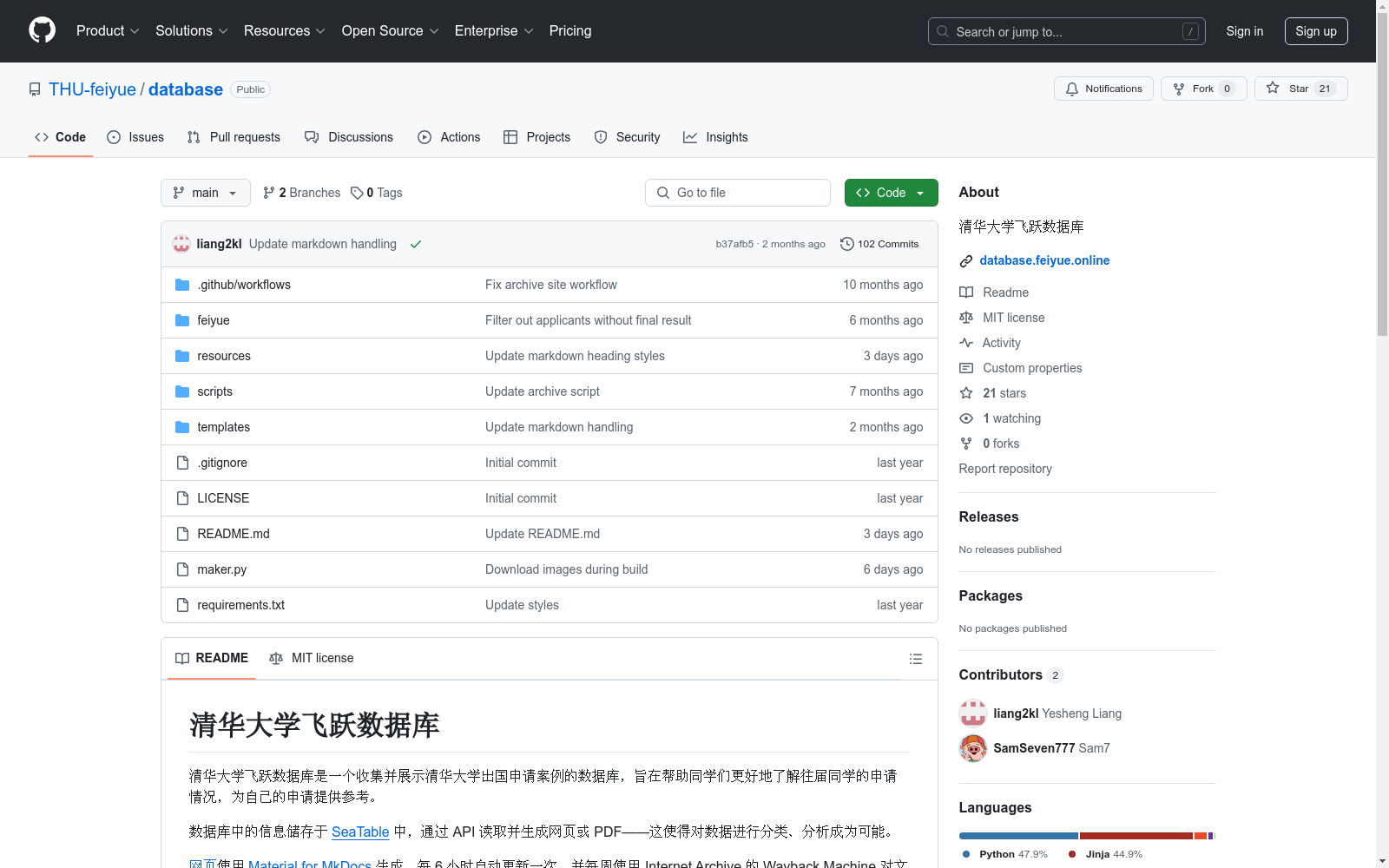View the 2 Branches link
Viewport: 1389px width, 868px height.
(302, 193)
